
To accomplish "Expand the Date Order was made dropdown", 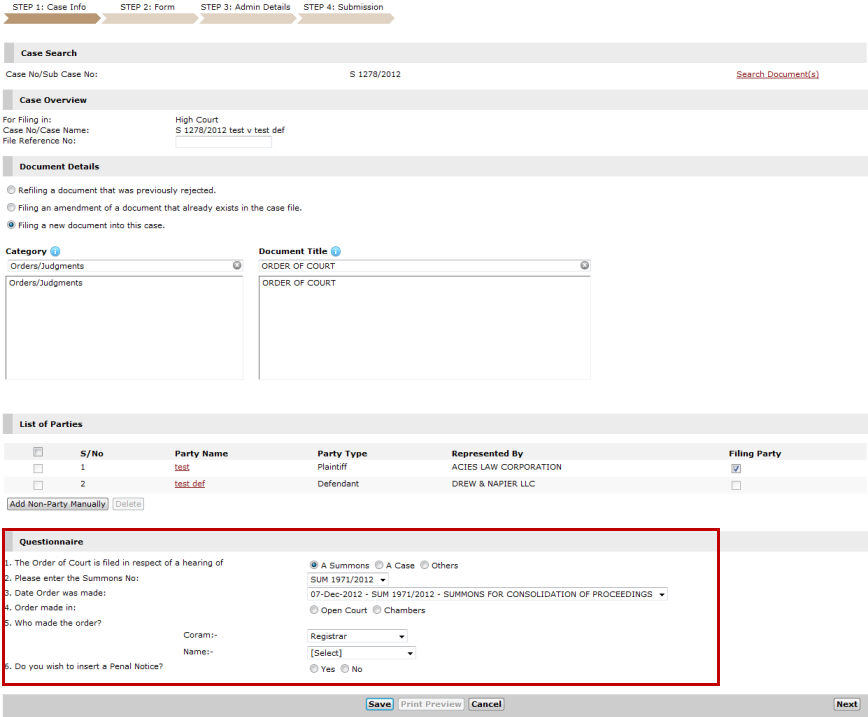I will (488, 594).
